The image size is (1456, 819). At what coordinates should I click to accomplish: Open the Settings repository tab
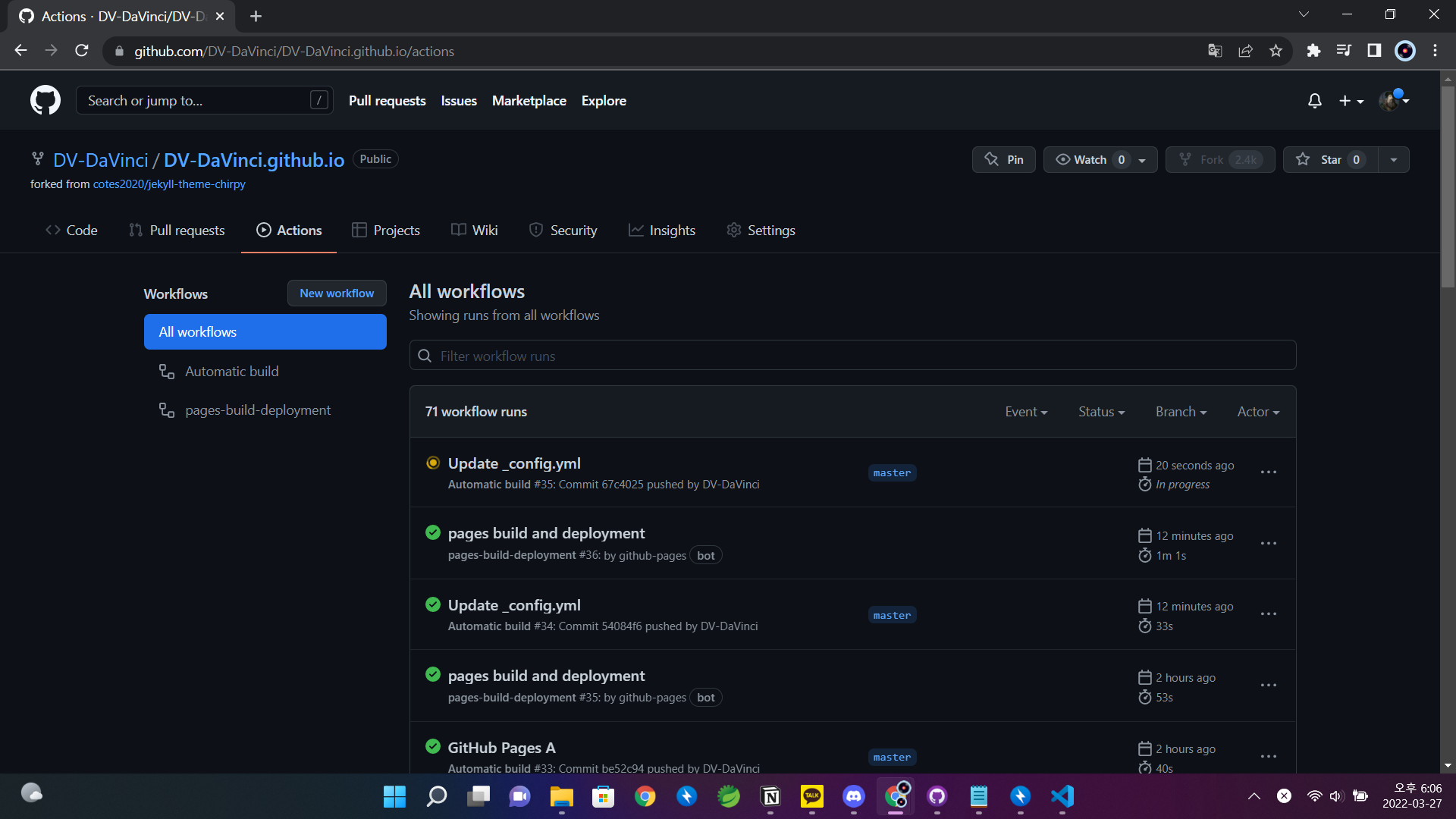pyautogui.click(x=761, y=231)
